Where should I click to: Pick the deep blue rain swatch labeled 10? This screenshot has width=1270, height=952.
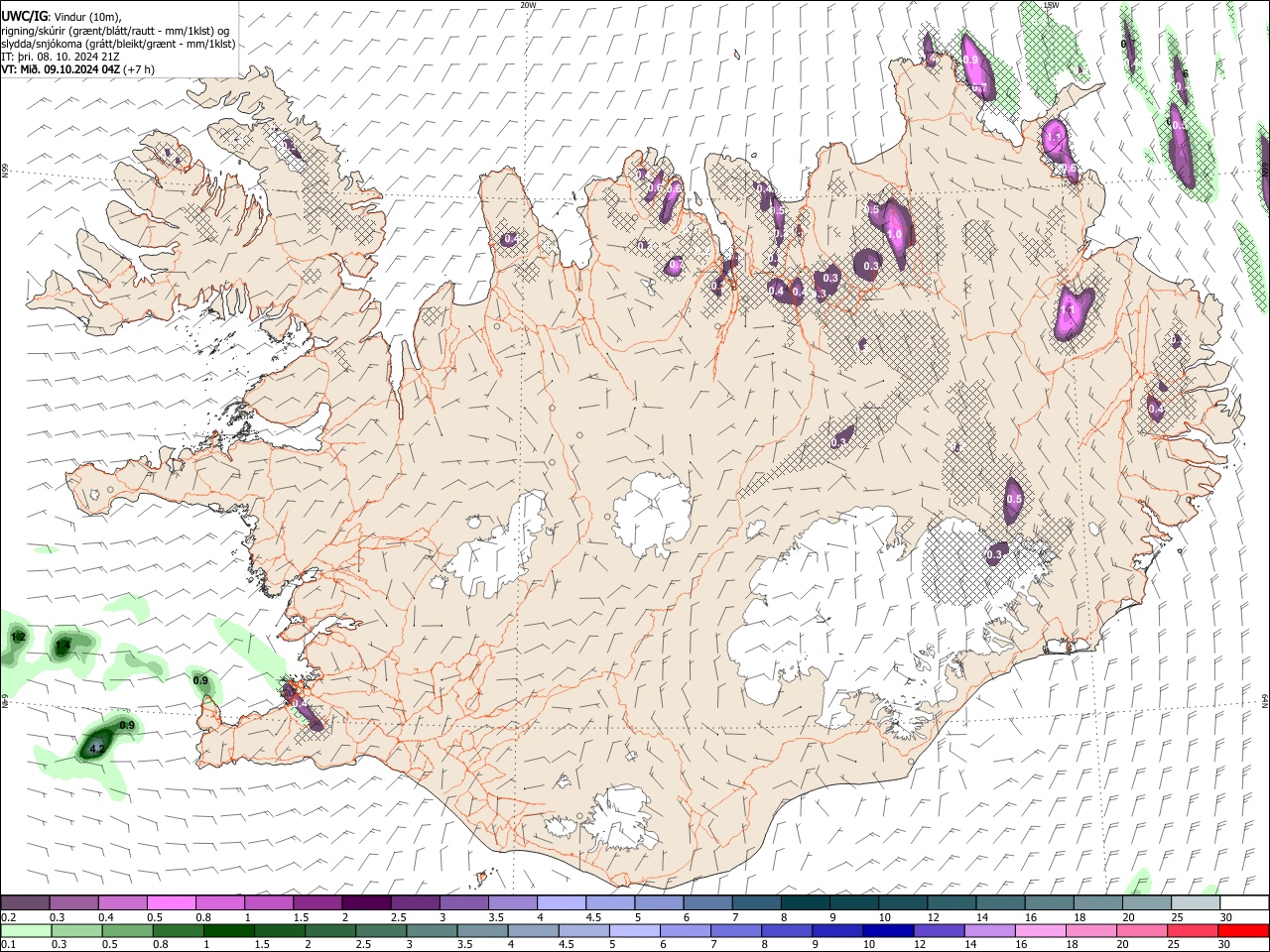point(888,931)
